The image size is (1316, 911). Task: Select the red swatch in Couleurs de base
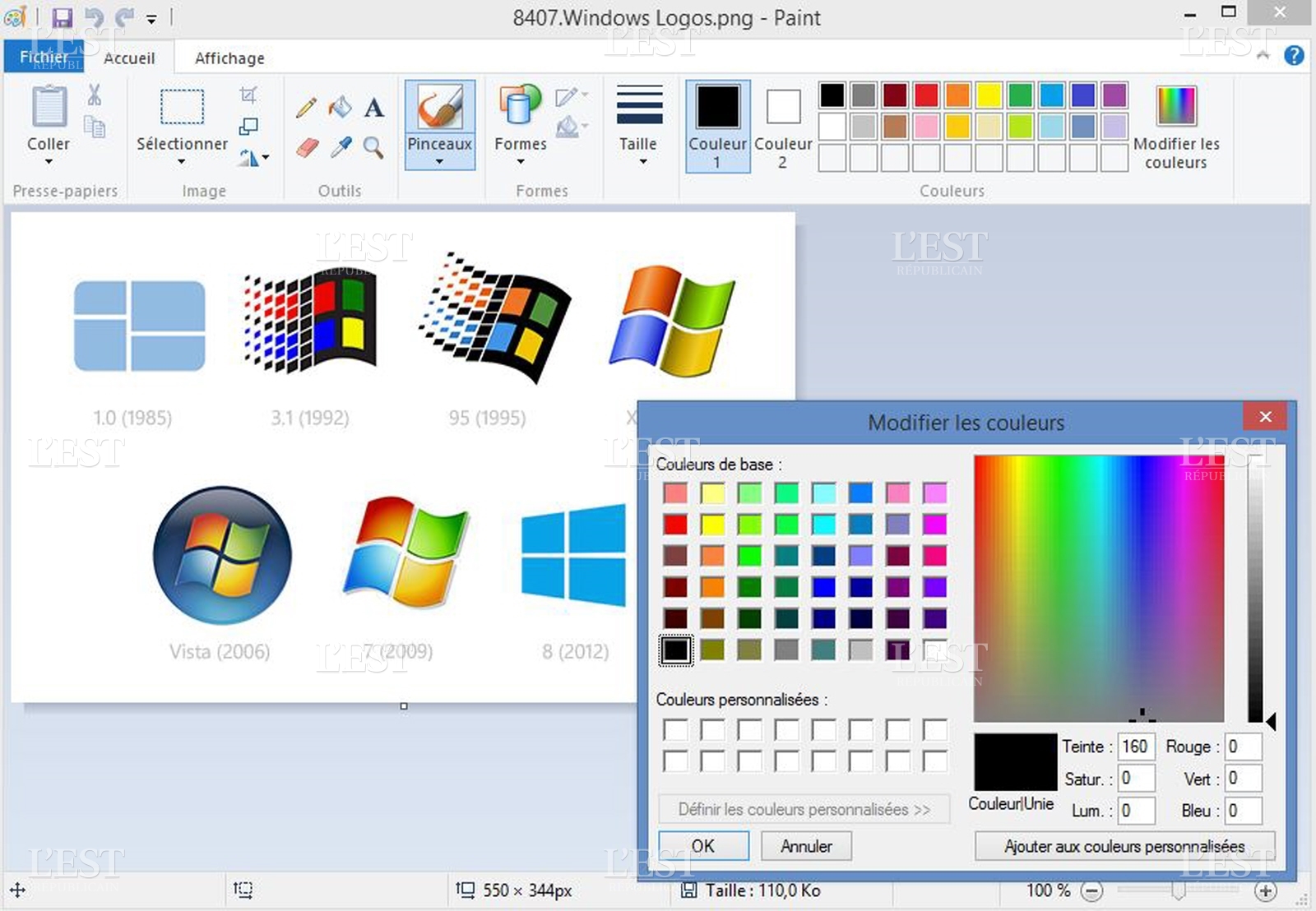pos(674,524)
